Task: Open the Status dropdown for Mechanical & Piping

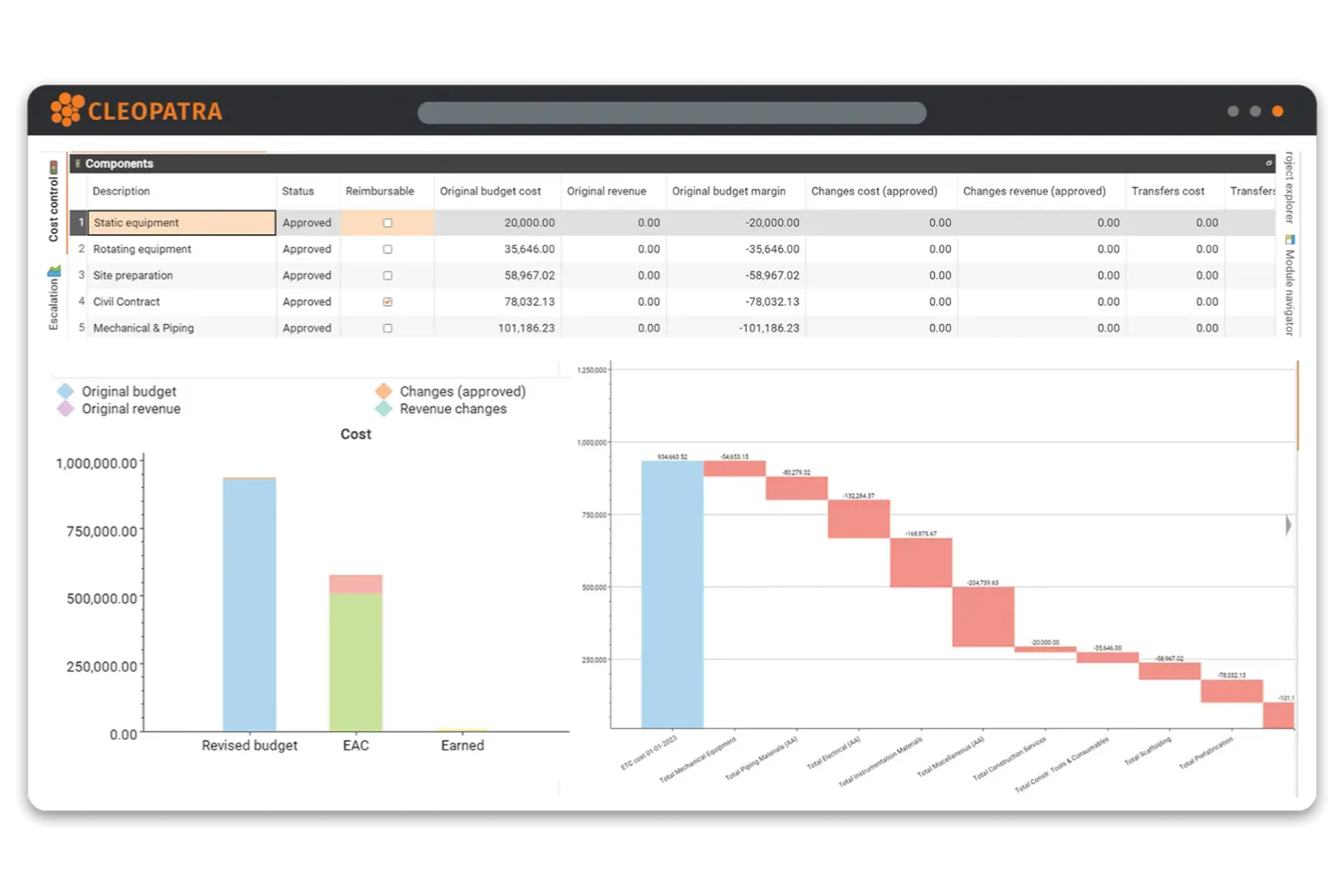Action: 307,328
